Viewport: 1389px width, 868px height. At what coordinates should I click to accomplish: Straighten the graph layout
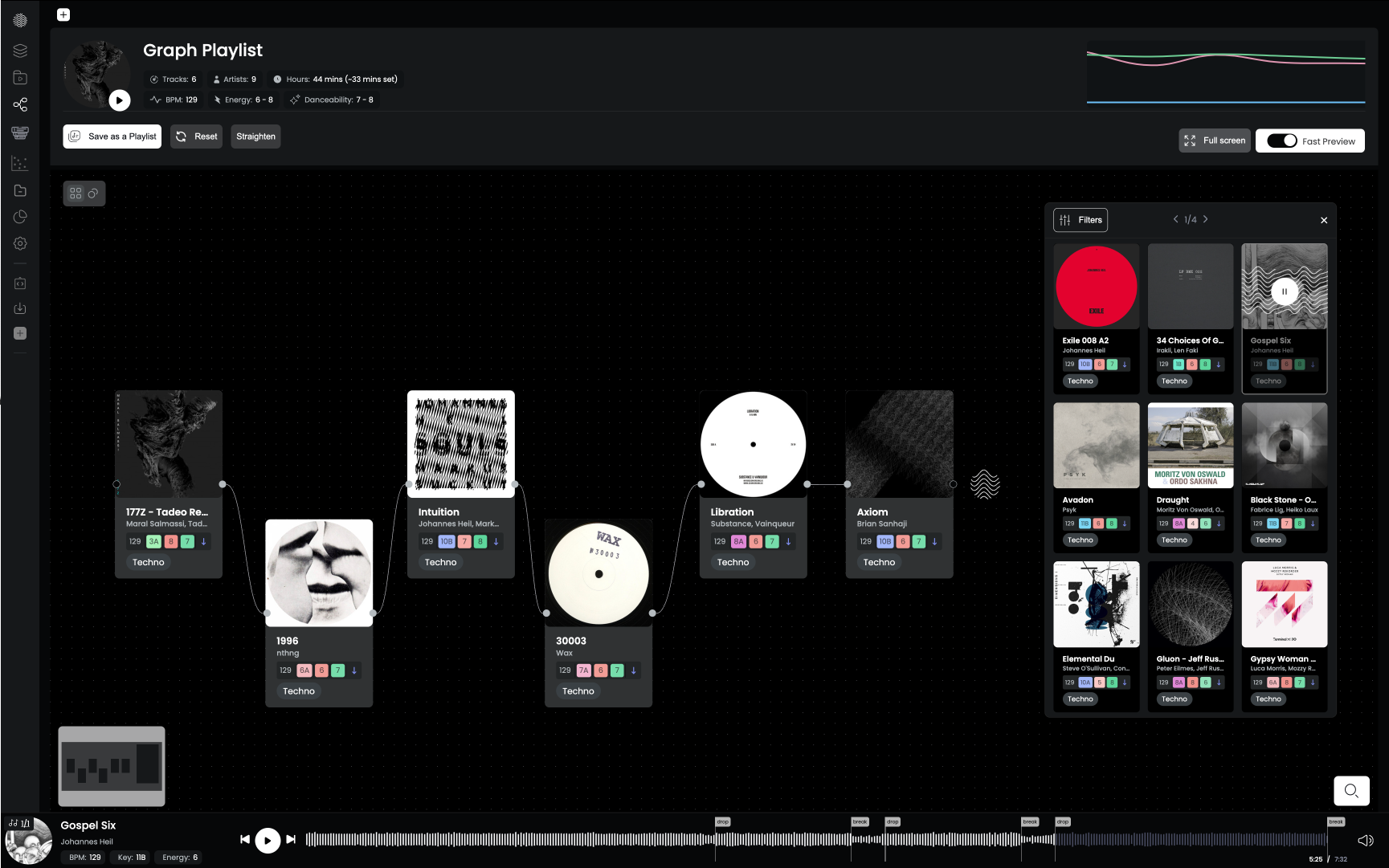(x=256, y=137)
